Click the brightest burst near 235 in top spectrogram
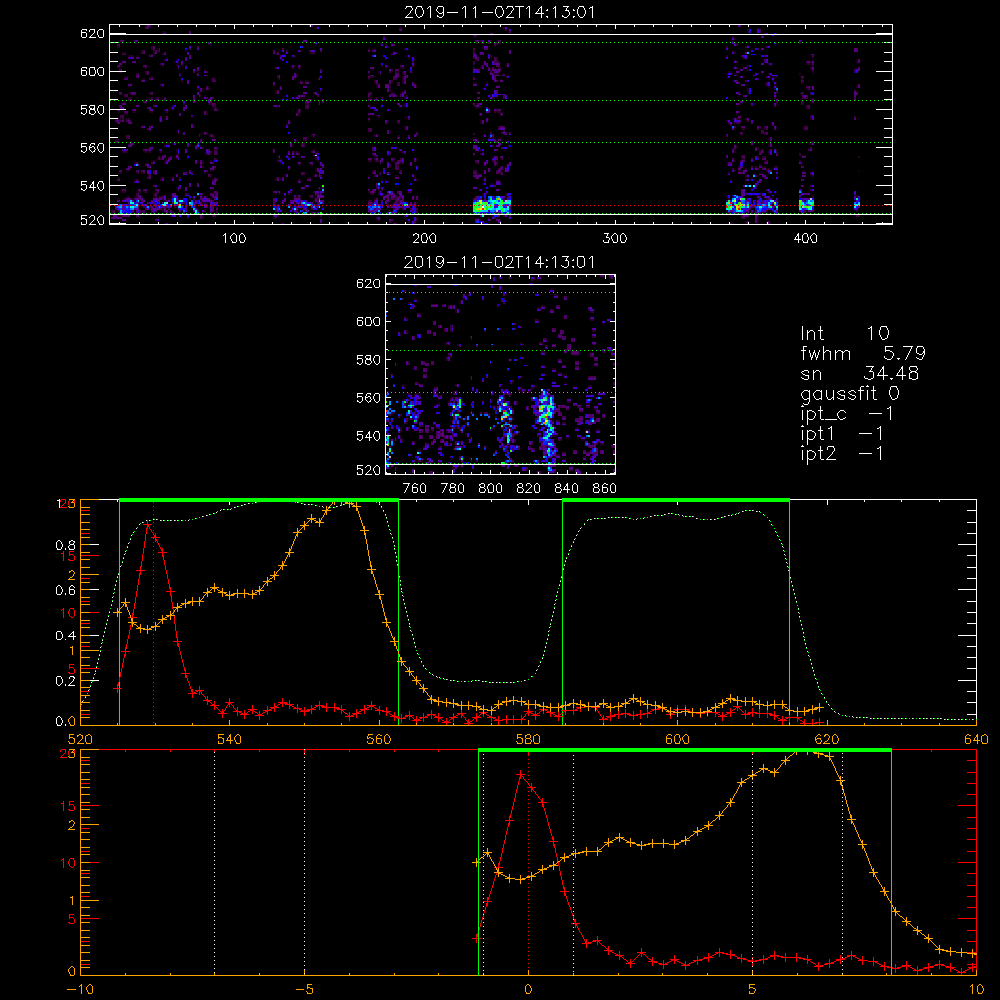 [492, 206]
